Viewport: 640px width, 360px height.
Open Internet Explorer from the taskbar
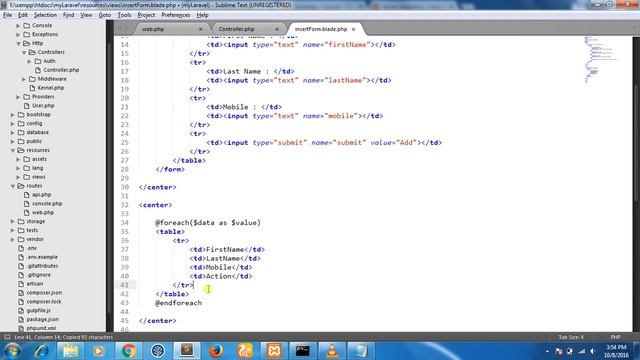[x=41, y=351]
